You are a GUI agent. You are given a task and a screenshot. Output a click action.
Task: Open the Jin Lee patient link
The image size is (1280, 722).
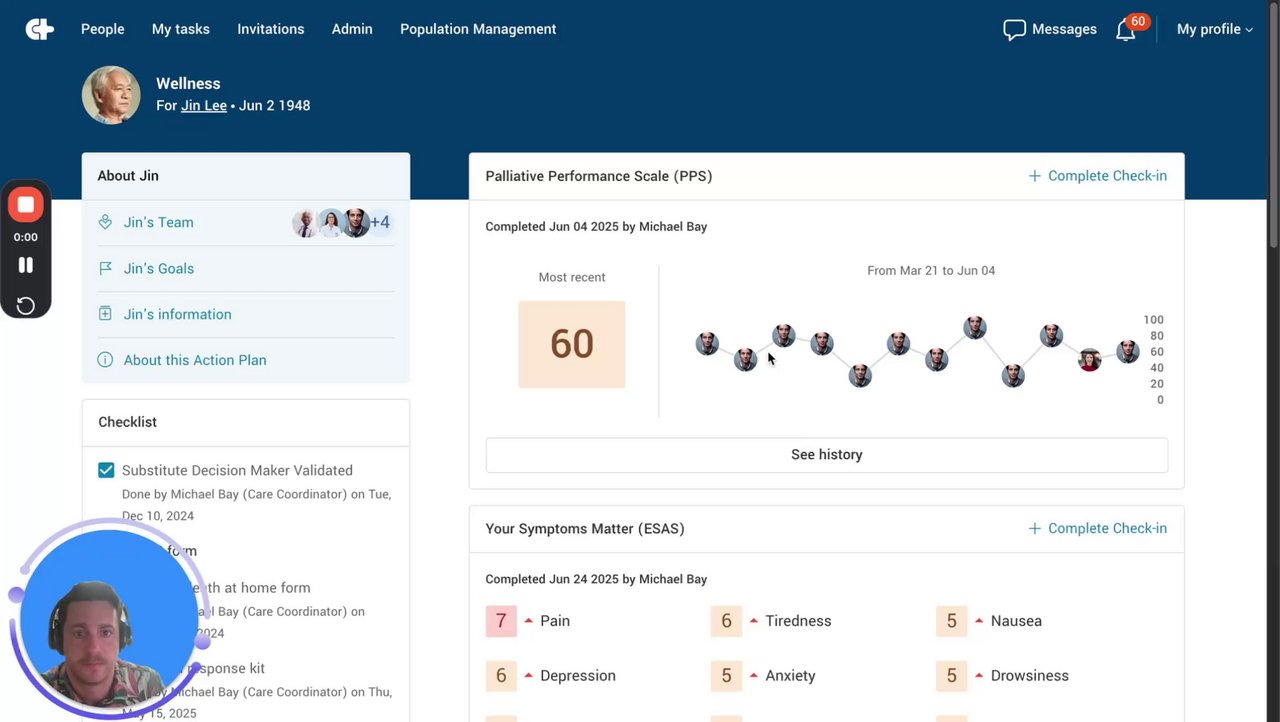pos(204,106)
